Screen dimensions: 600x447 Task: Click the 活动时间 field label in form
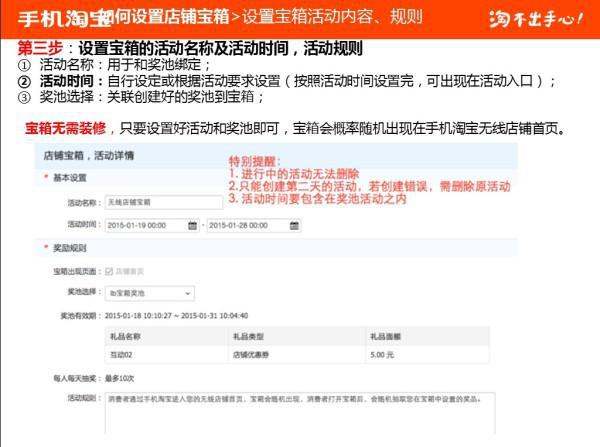tap(82, 224)
